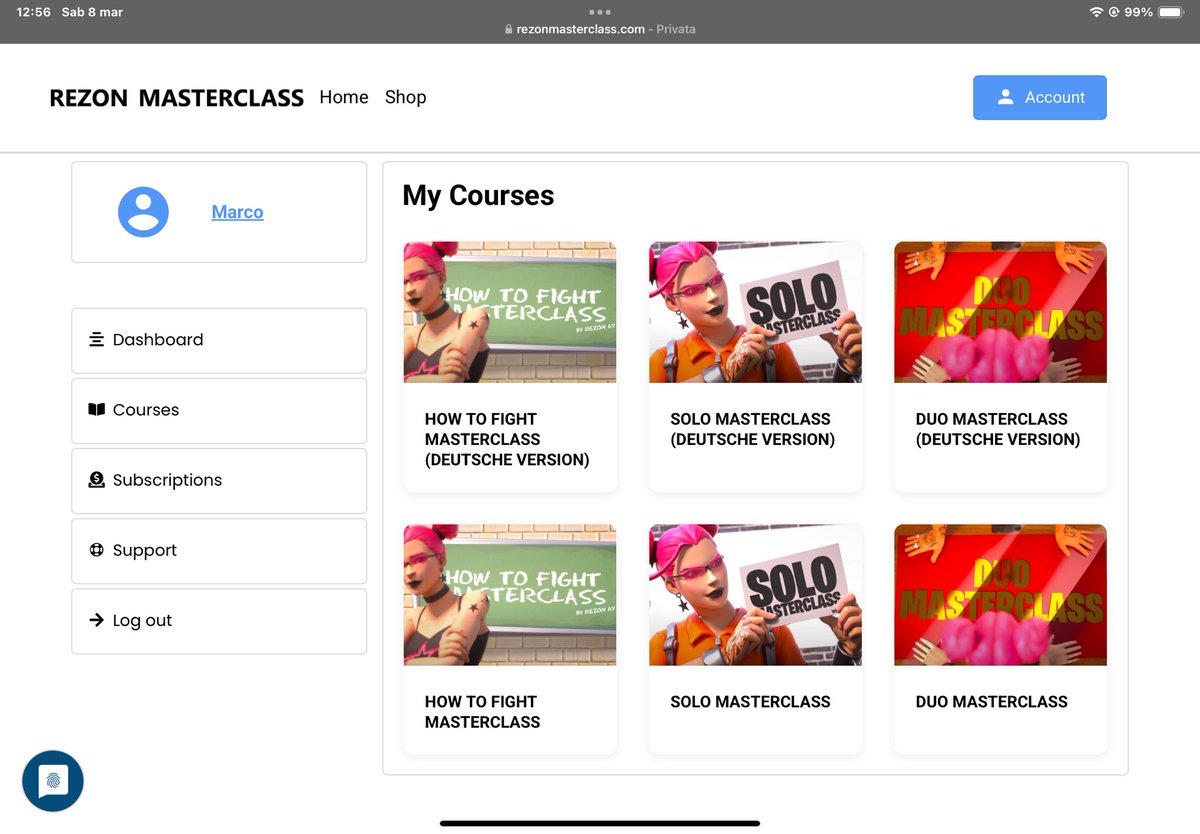Click the Courses book icon
The width and height of the screenshot is (1200, 834).
point(97,409)
